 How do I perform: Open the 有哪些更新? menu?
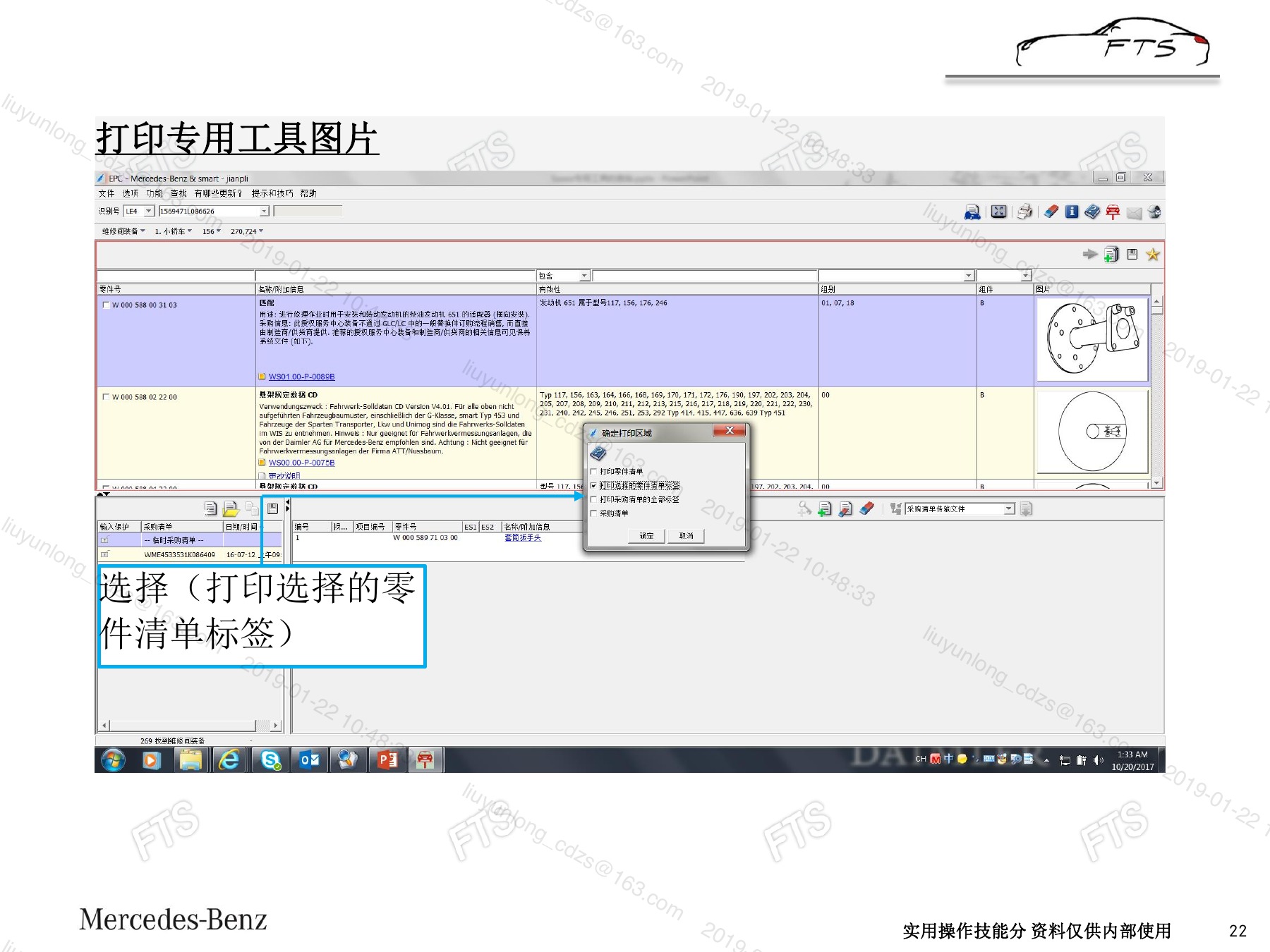point(218,193)
